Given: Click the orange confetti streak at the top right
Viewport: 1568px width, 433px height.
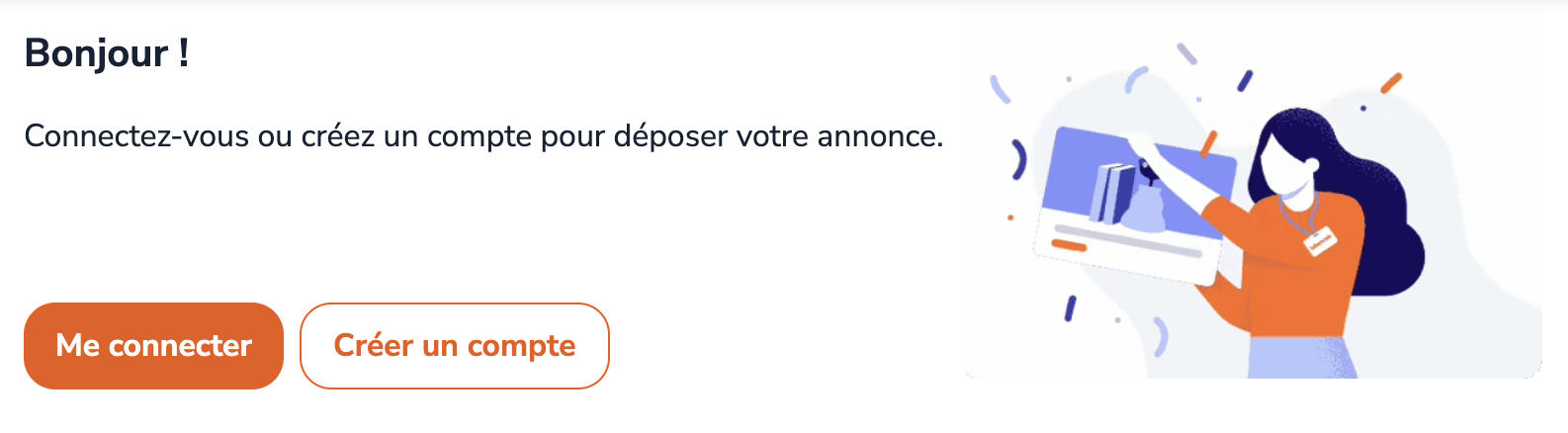Looking at the screenshot, I should coord(1391,83).
